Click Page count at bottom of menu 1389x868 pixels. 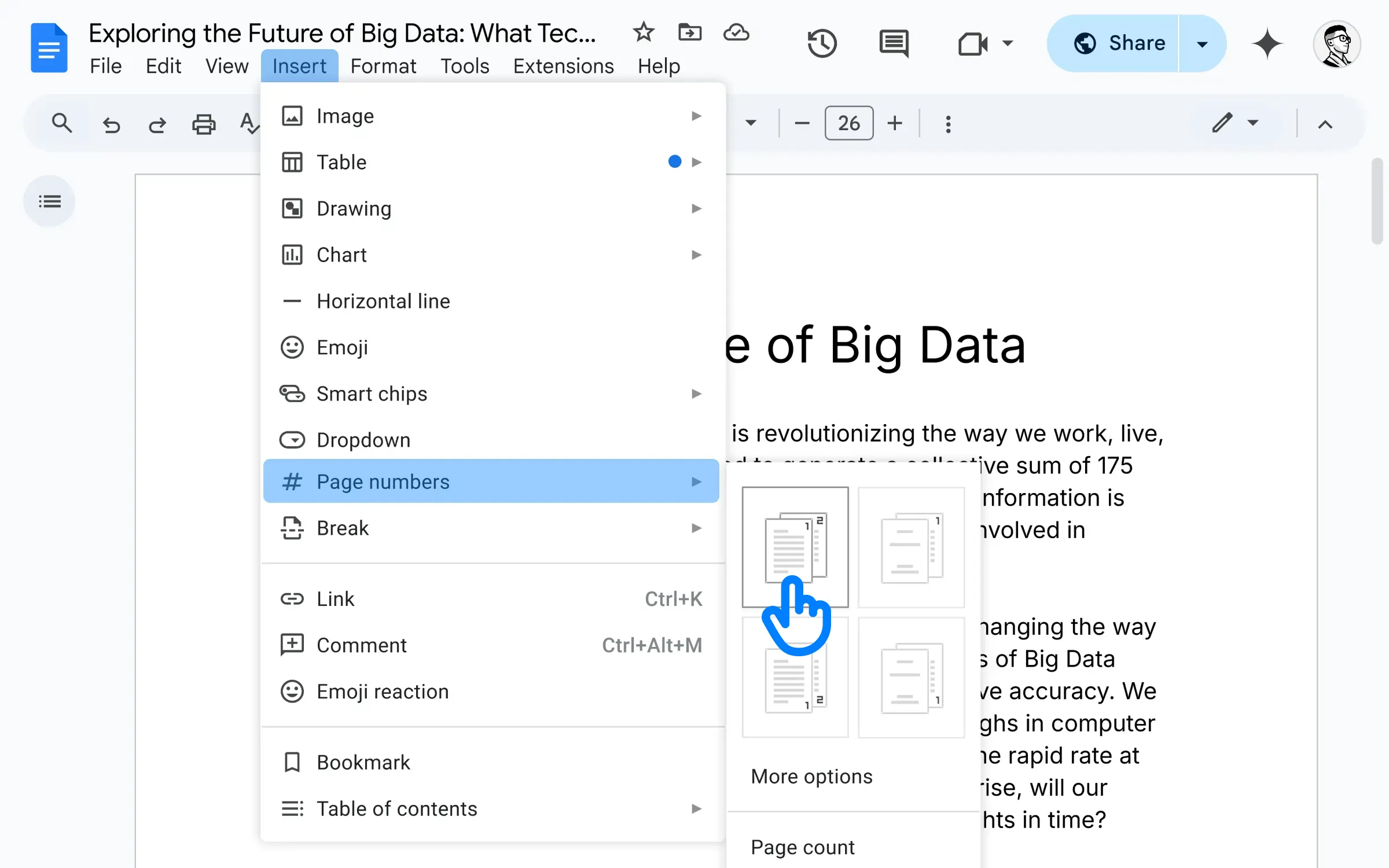[x=804, y=847]
